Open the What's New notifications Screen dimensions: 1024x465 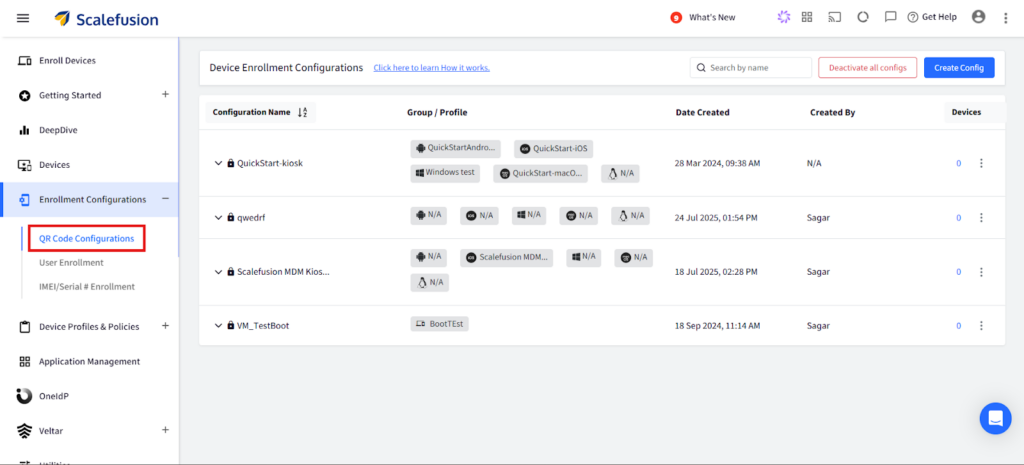pyautogui.click(x=703, y=18)
